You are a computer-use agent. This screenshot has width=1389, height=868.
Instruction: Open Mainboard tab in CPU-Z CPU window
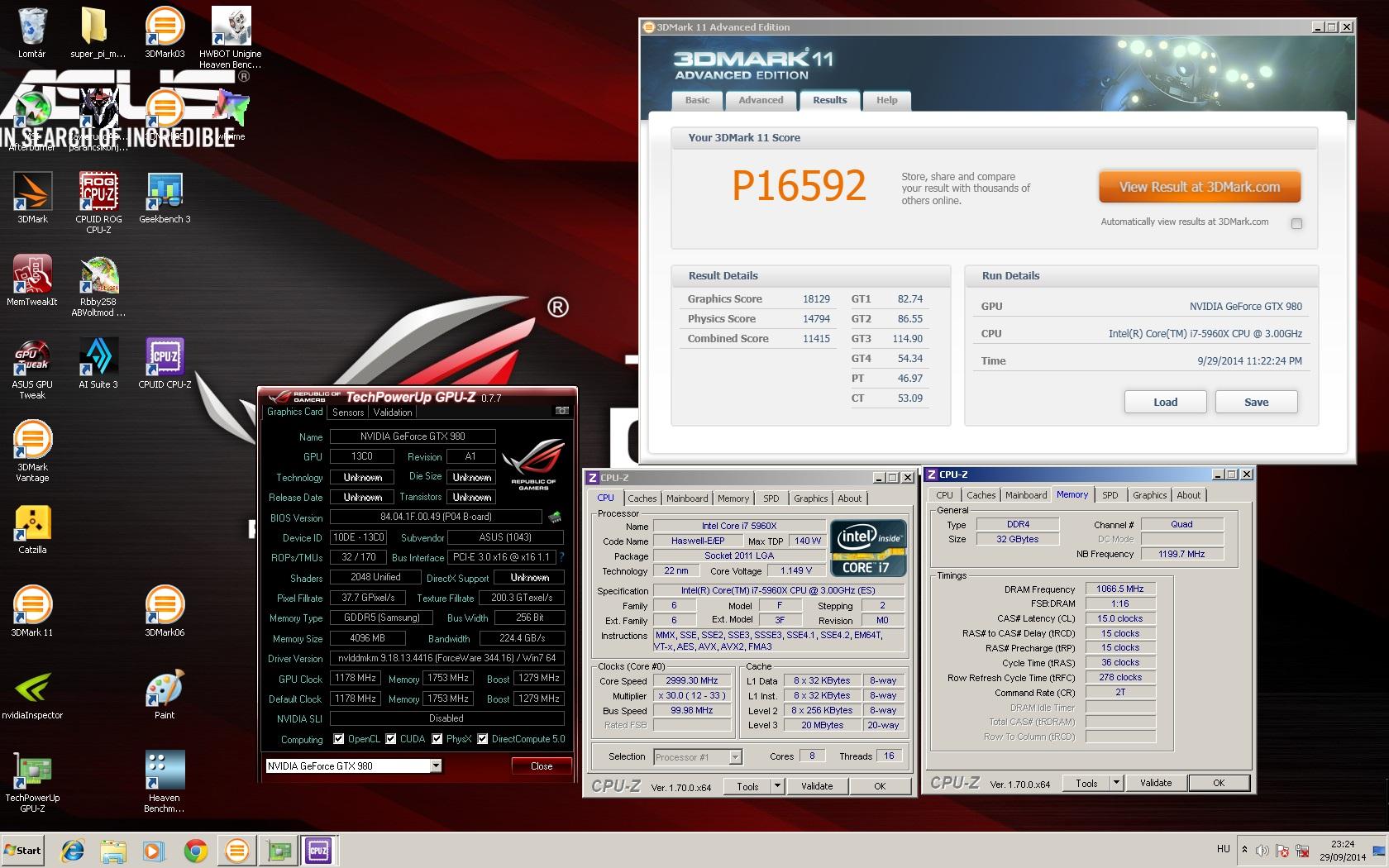pos(687,498)
